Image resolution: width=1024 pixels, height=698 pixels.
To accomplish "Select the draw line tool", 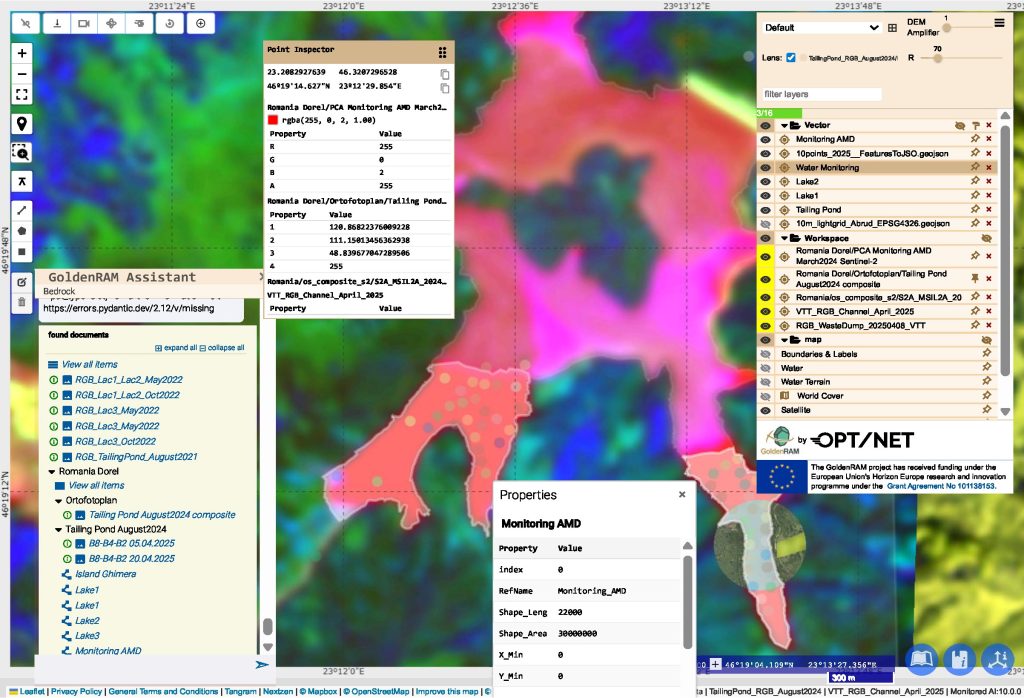I will [22, 211].
